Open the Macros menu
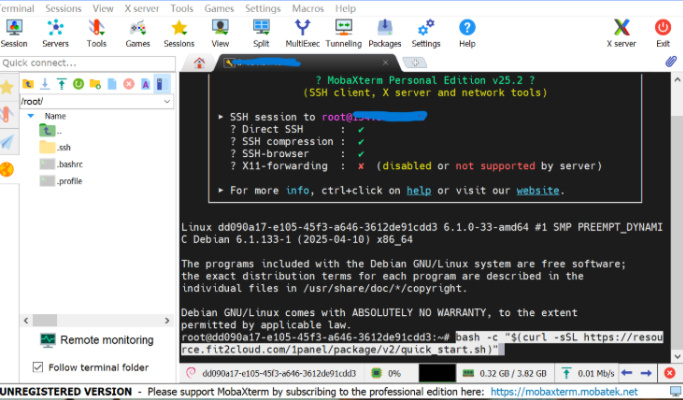Viewport: 683px width, 400px height. coord(308,8)
